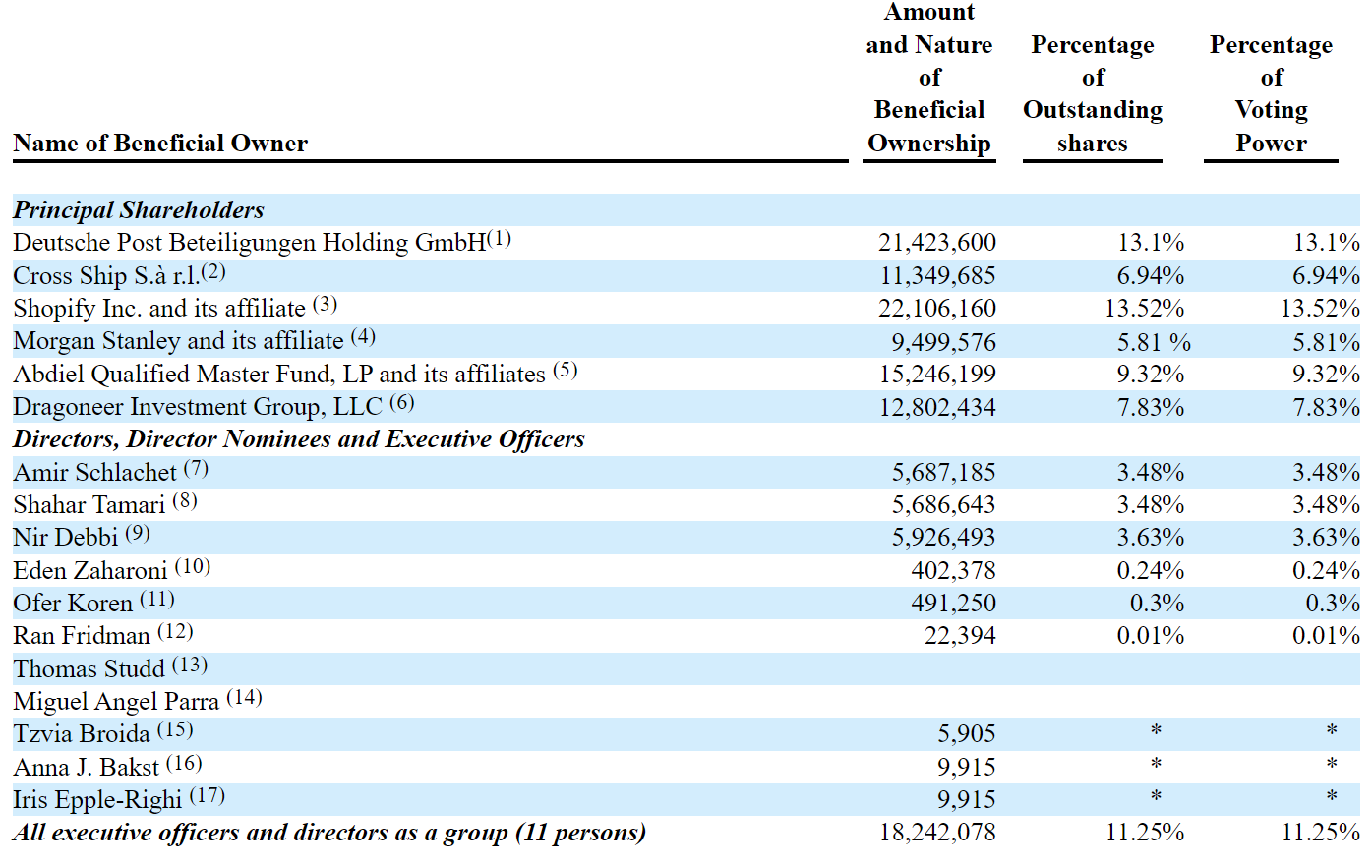Click the 491,250 shares value
Viewport: 1372px width, 868px height.
[x=953, y=604]
